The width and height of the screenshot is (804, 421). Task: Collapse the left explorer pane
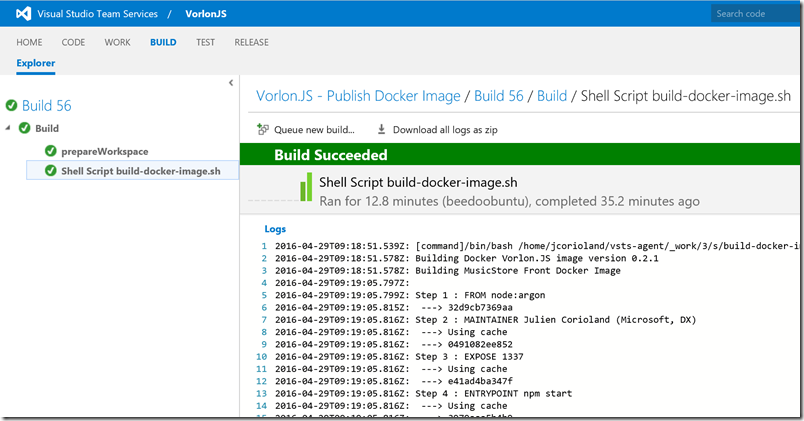coord(231,83)
